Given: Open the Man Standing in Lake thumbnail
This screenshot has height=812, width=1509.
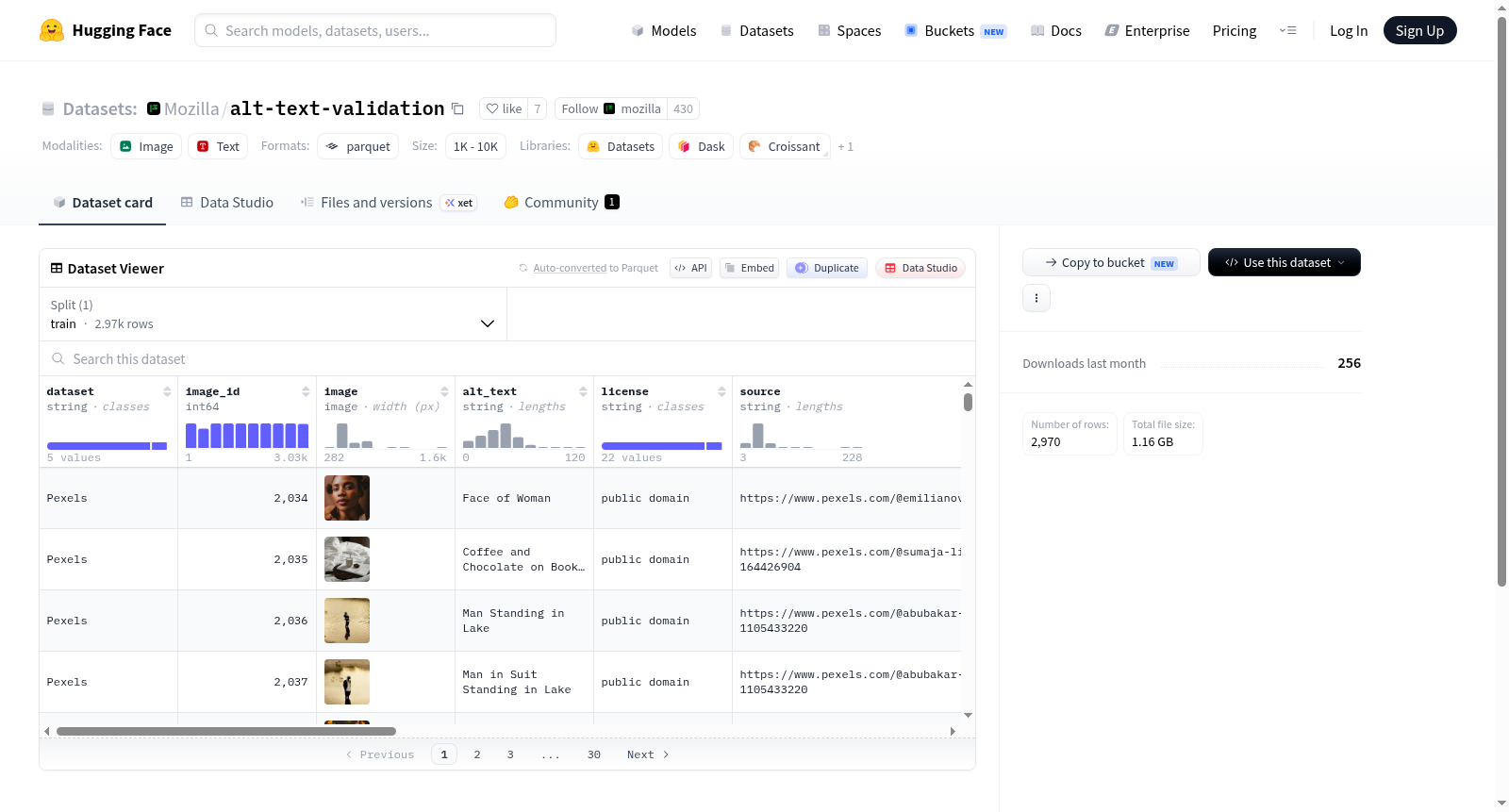Looking at the screenshot, I should tap(347, 621).
